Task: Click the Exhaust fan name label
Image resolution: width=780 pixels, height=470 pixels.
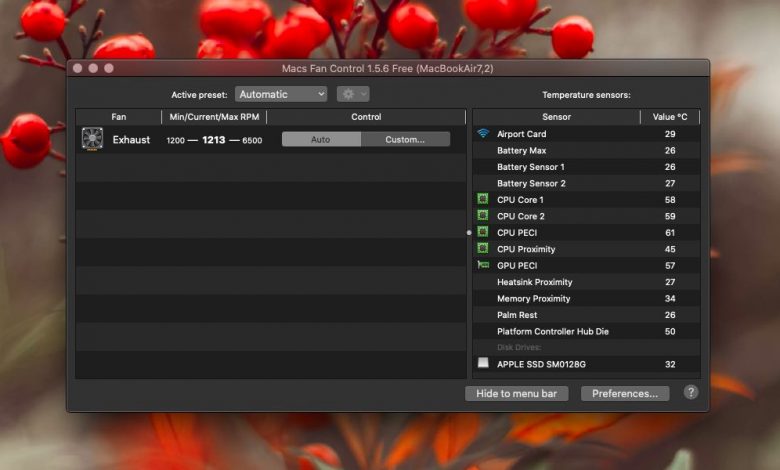Action: [x=131, y=140]
